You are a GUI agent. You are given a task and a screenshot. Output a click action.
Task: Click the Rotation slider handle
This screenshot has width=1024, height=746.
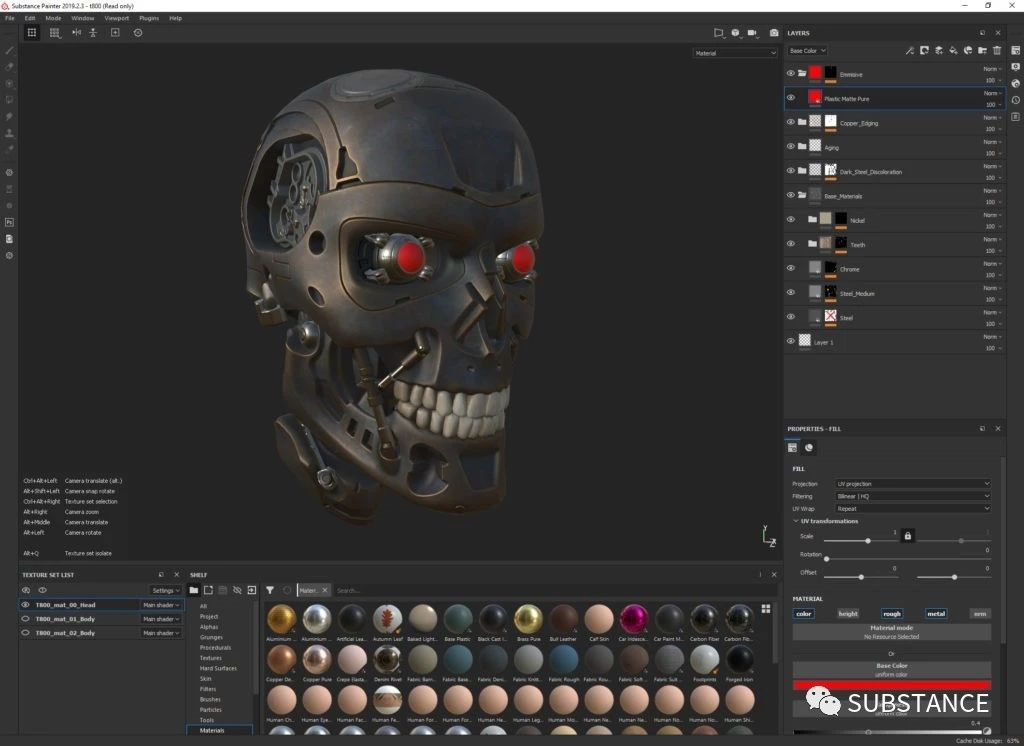pyautogui.click(x=827, y=559)
